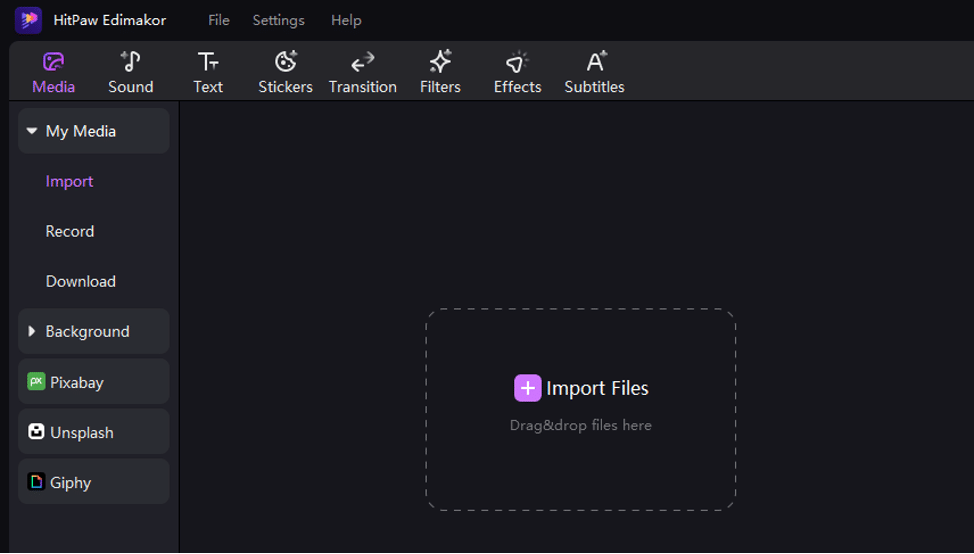Image resolution: width=974 pixels, height=554 pixels.
Task: Open the Filters panel icon
Action: [440, 62]
